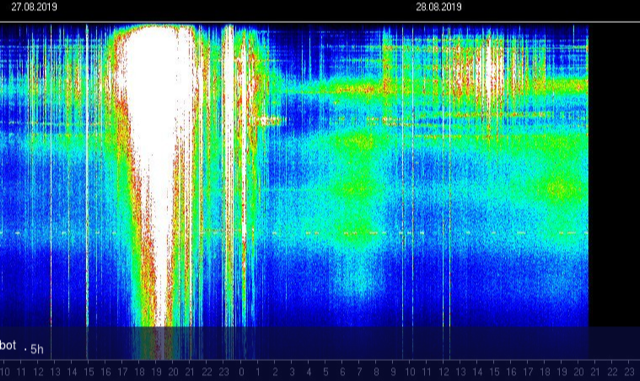Click the "bot" account name text
The image size is (640, 381).
8,345
